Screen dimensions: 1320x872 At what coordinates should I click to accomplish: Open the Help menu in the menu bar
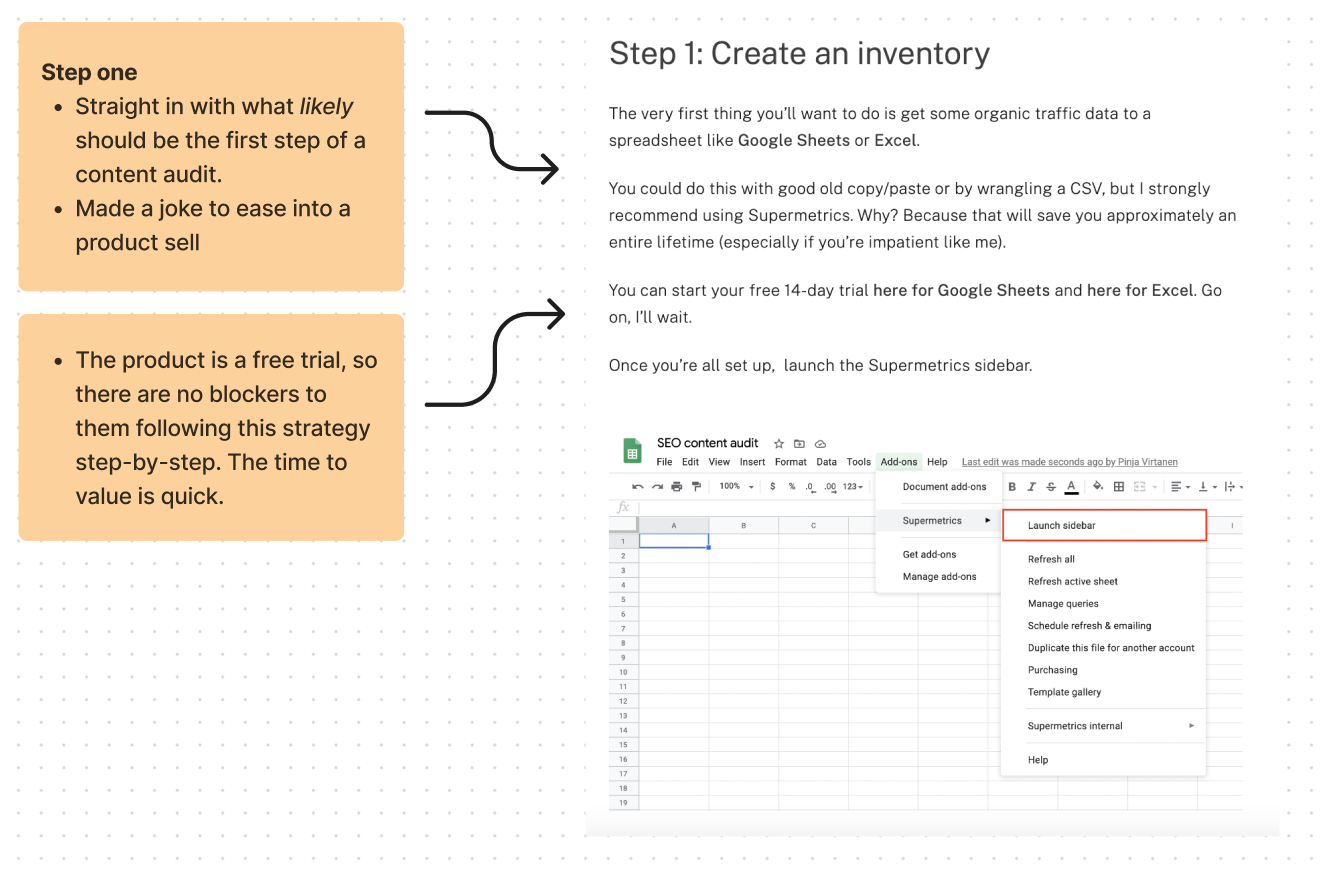(x=937, y=462)
